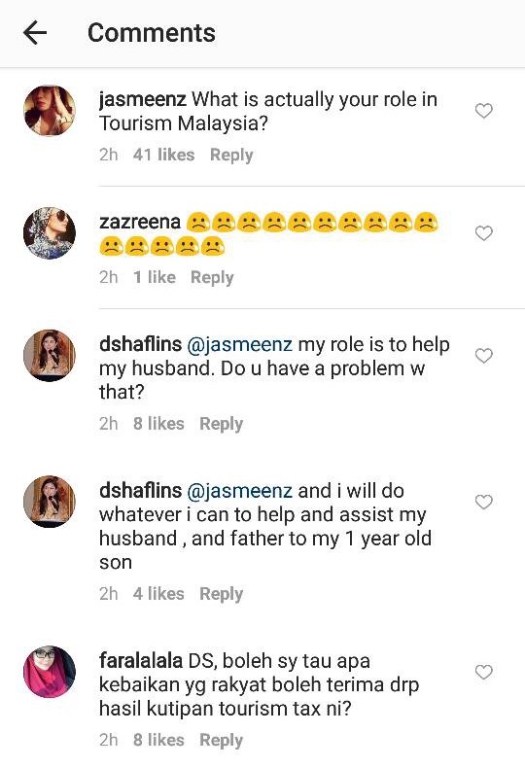Tap heart on faralalala's tourism tax comment
Viewport: 525px width, 768px height.
click(484, 672)
